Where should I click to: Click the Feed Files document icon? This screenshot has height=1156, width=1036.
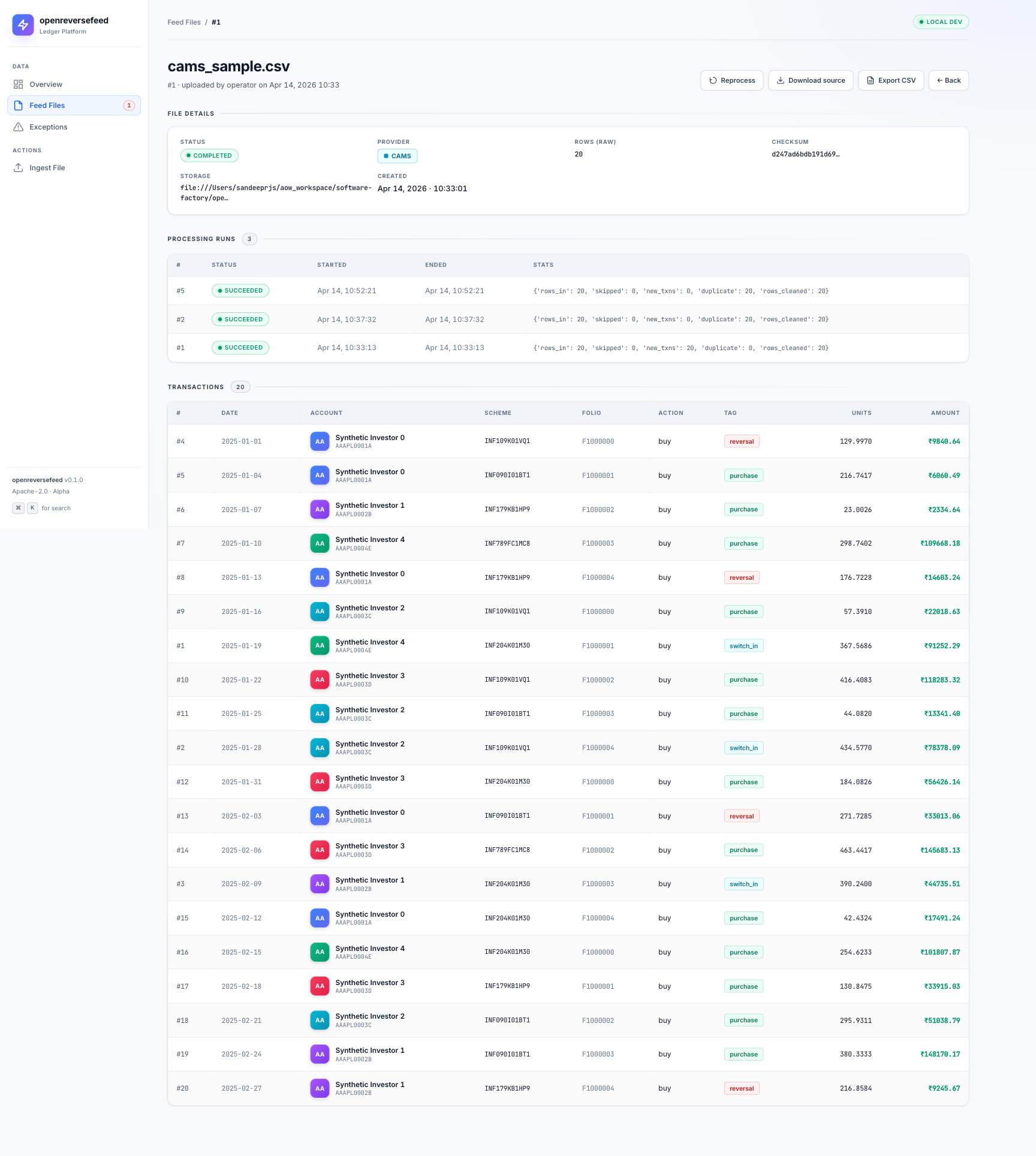click(19, 106)
